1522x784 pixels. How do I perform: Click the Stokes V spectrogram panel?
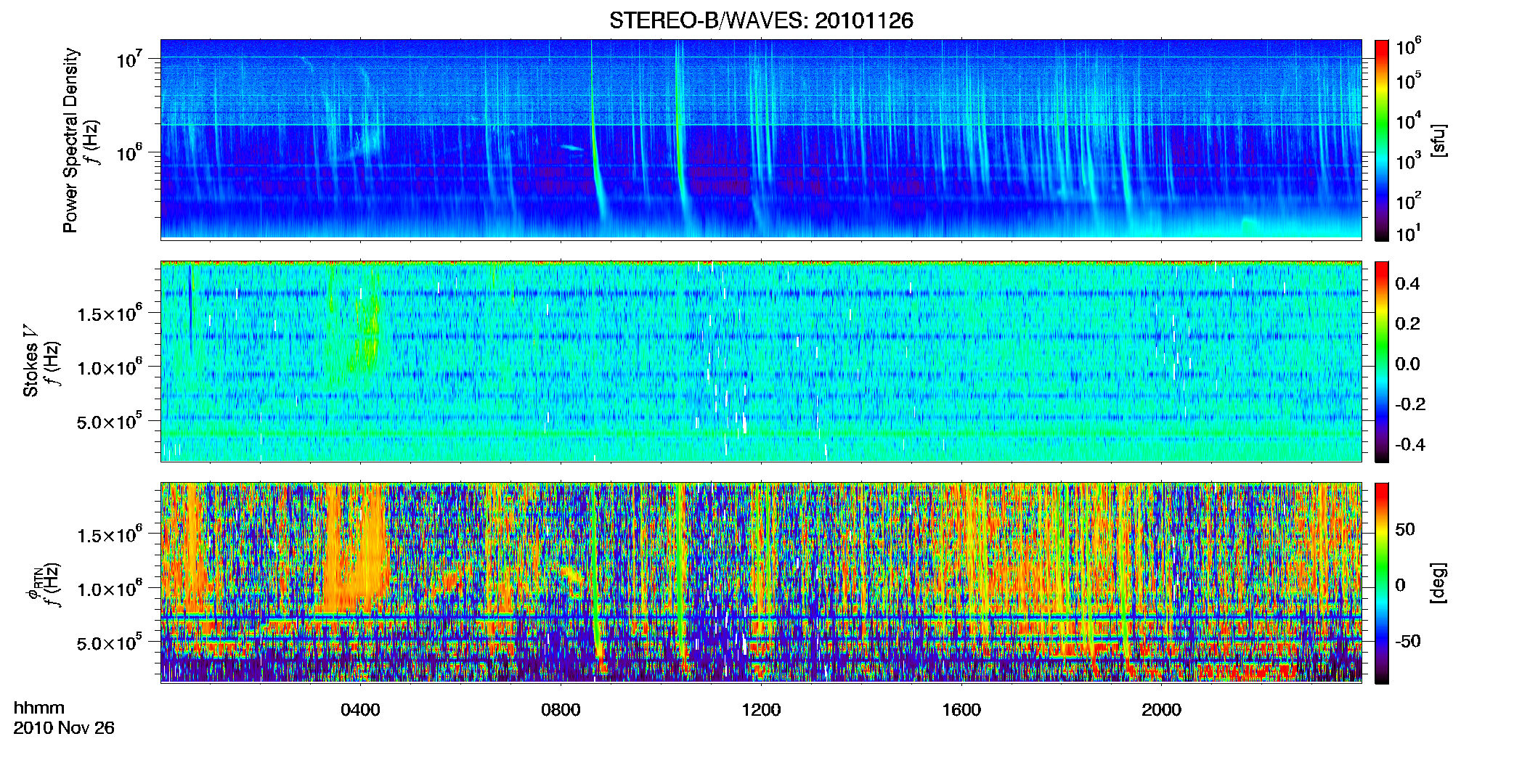click(761, 361)
